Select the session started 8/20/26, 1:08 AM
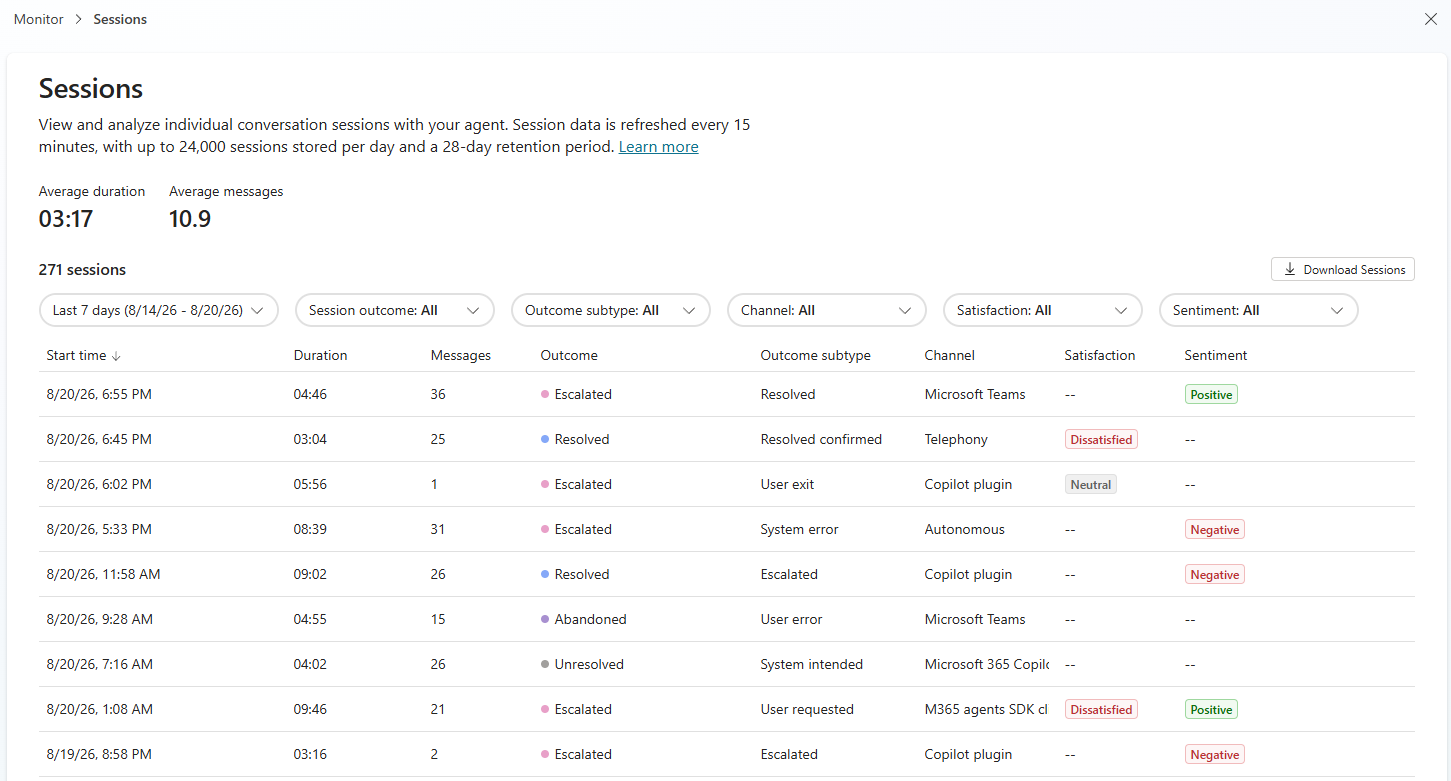Screen dimensions: 1451x781 click(x=727, y=709)
